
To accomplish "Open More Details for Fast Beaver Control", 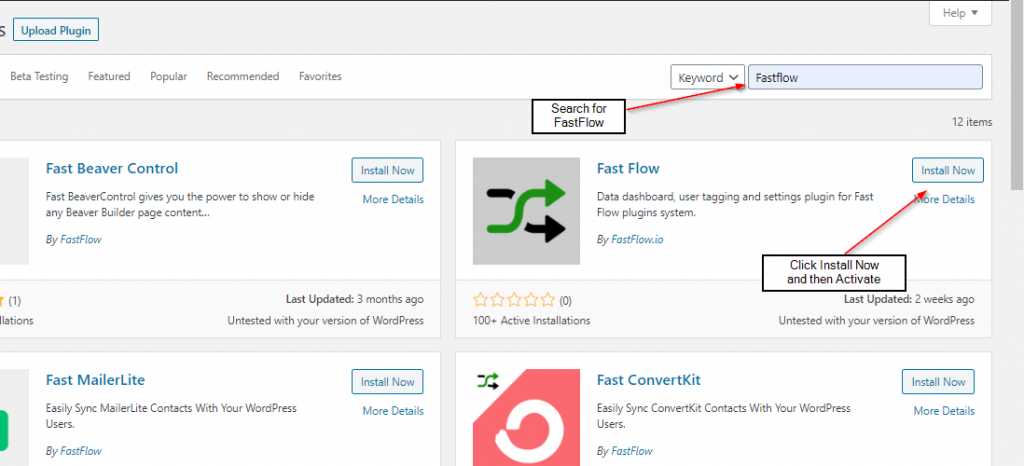I will pyautogui.click(x=393, y=199).
